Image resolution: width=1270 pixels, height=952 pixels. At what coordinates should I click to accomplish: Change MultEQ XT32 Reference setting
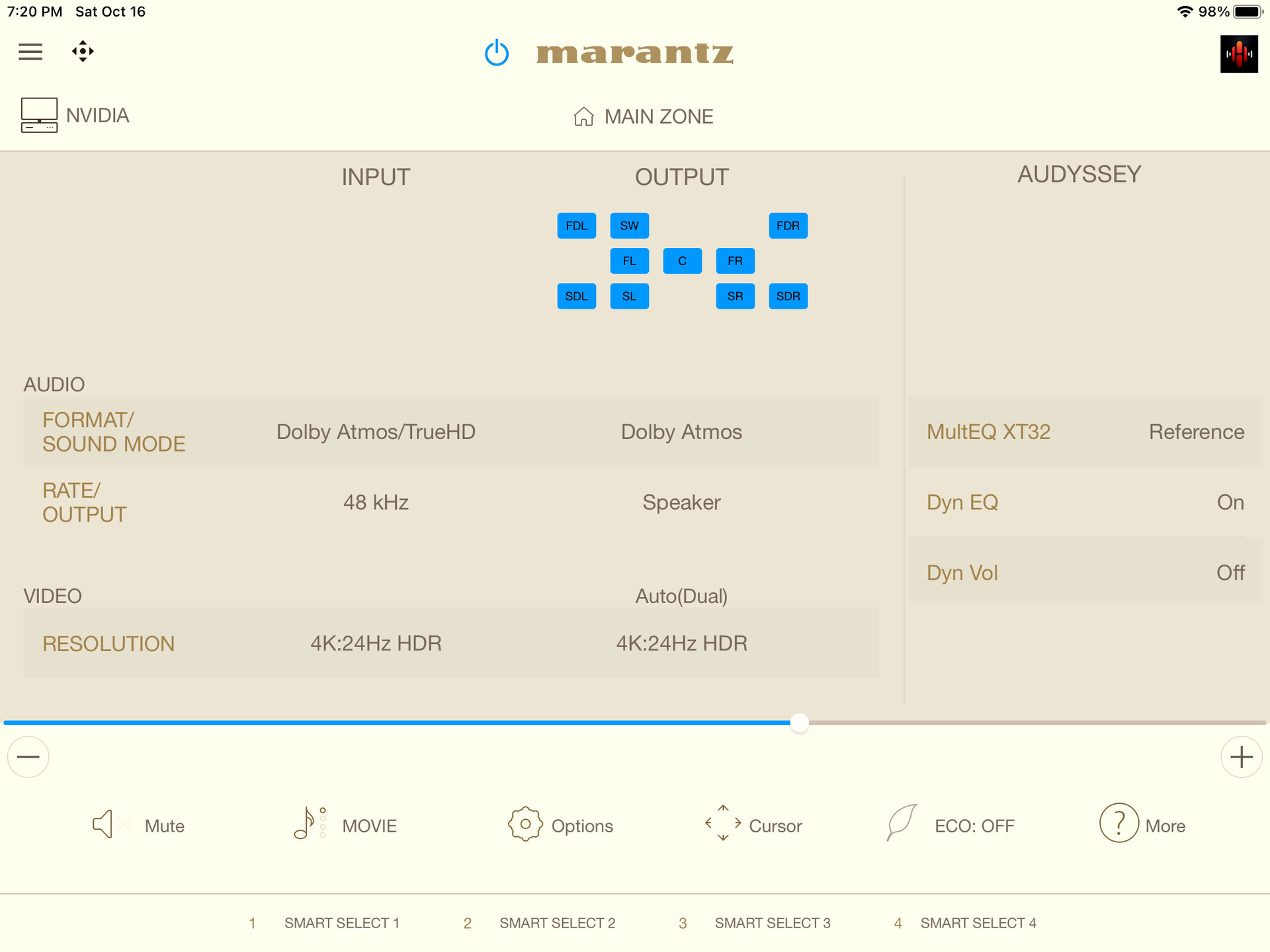pyautogui.click(x=1085, y=432)
